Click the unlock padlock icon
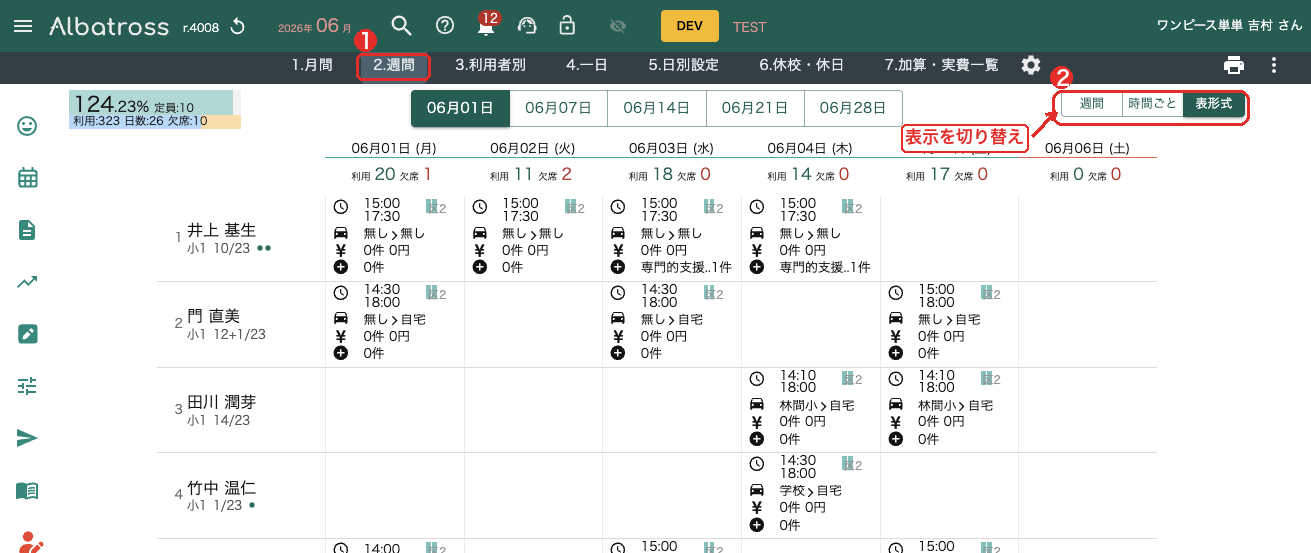This screenshot has height=553, width=1311. [x=567, y=25]
